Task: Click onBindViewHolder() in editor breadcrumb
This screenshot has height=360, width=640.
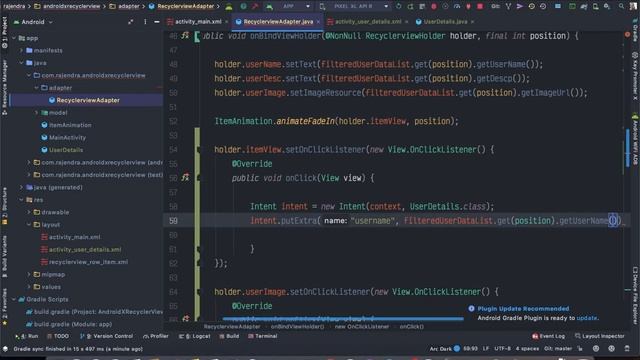Action: 298,327
